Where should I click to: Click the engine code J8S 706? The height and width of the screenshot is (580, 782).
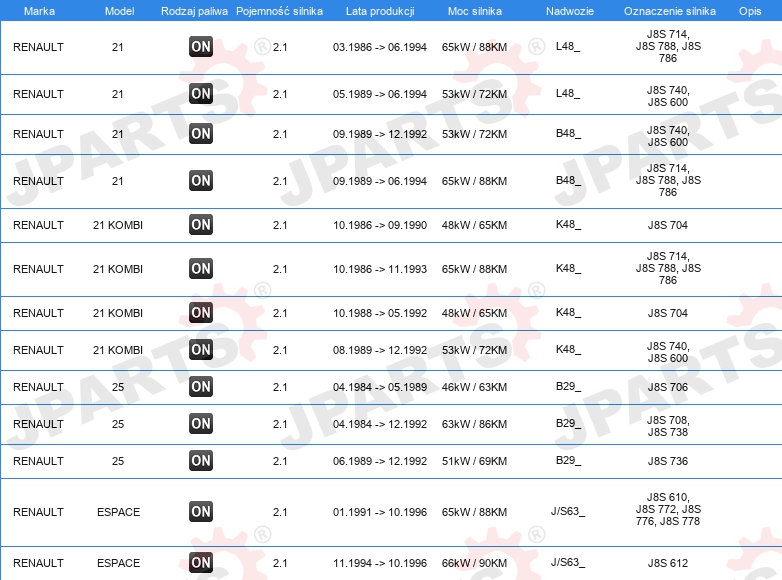coord(668,387)
